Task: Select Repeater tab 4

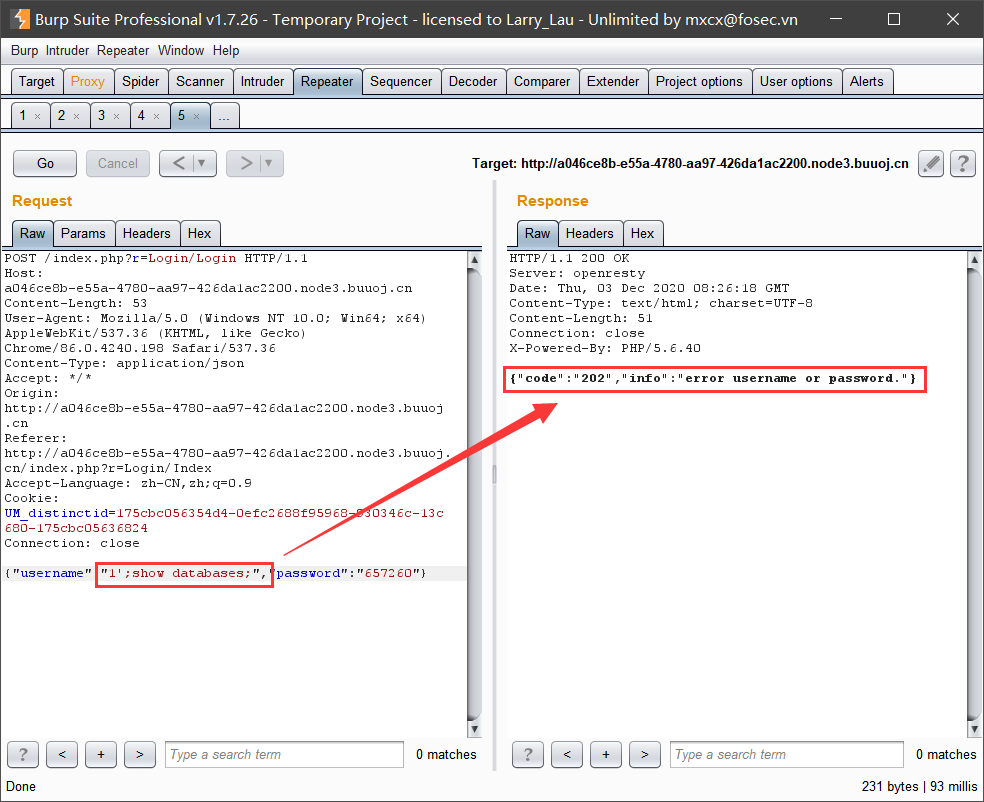Action: 141,116
